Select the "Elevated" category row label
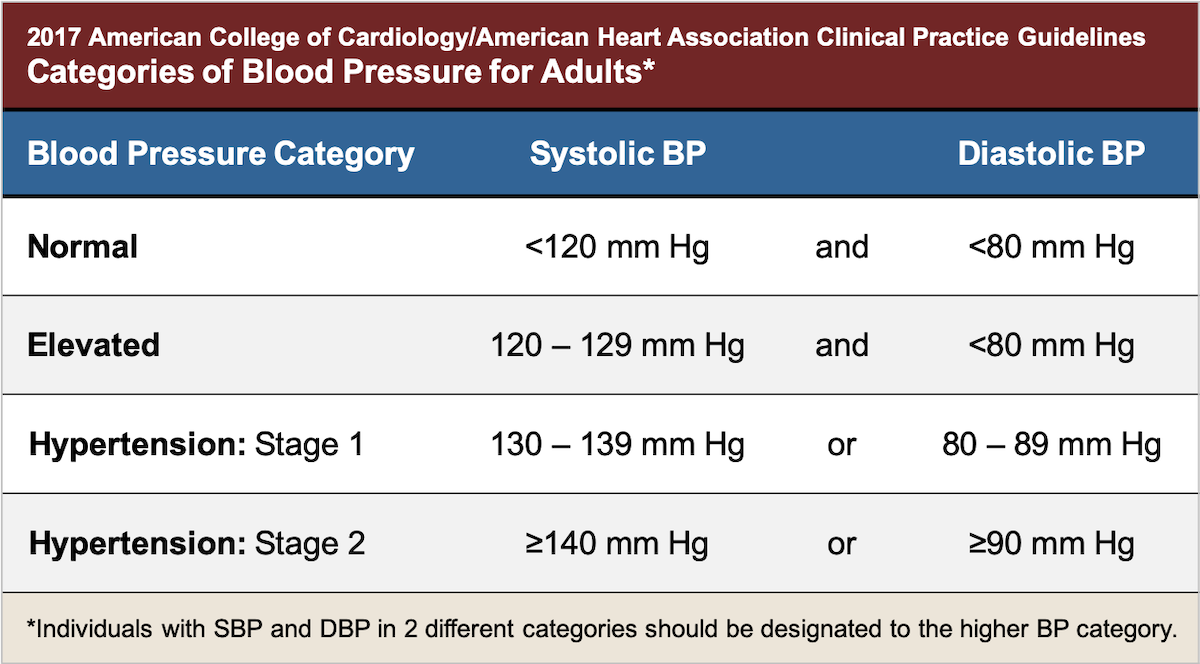Screen dimensions: 1200x664 94,345
